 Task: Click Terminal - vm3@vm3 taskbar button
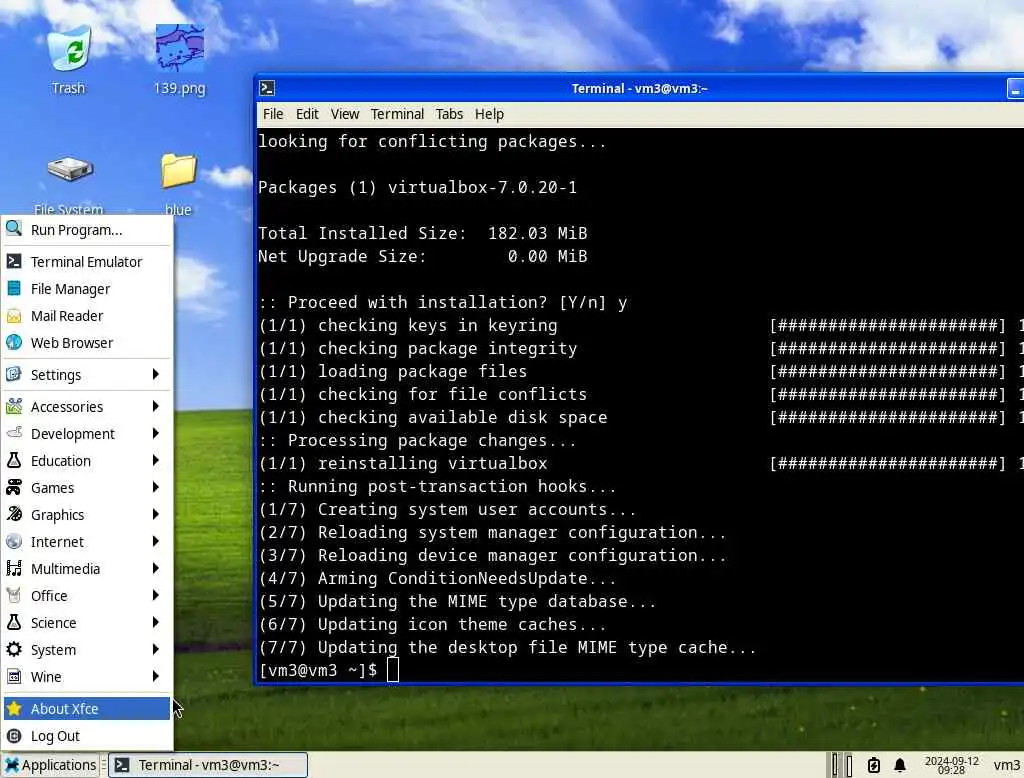[208, 765]
